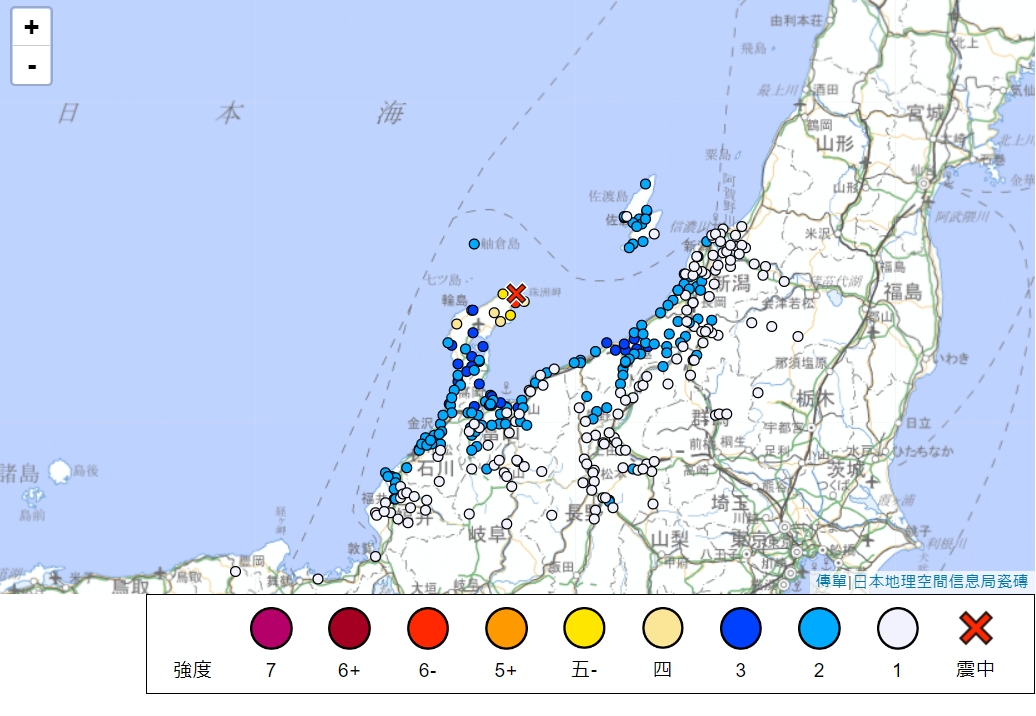Select the intensity 3 dark blue legend circle

coord(741,629)
